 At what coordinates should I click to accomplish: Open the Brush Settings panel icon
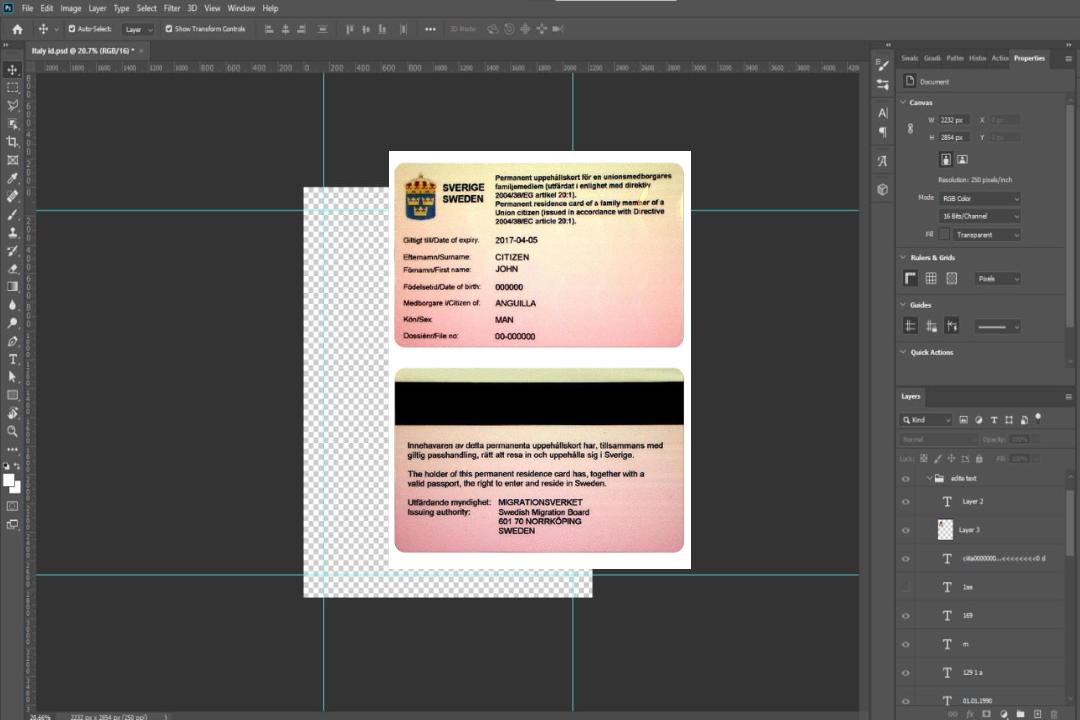pyautogui.click(x=882, y=65)
